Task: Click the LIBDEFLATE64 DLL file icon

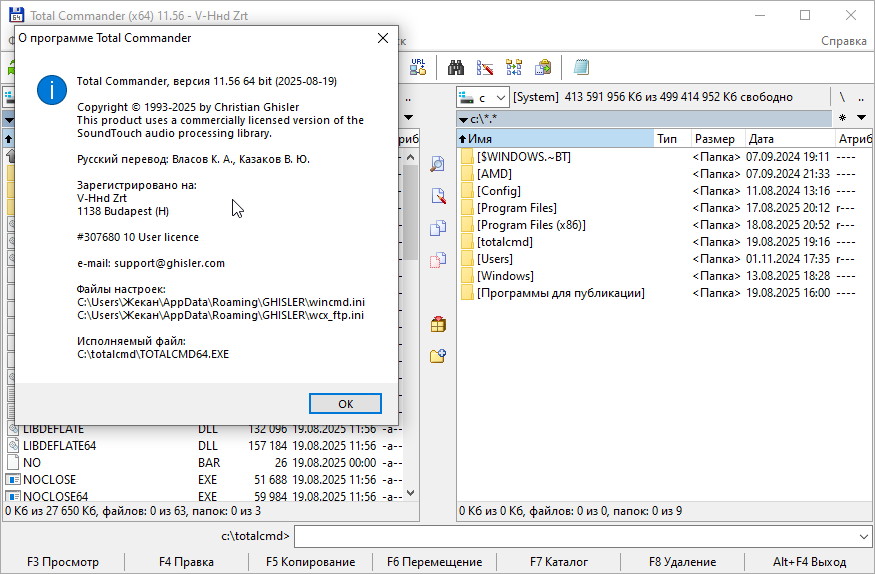Action: (x=13, y=446)
